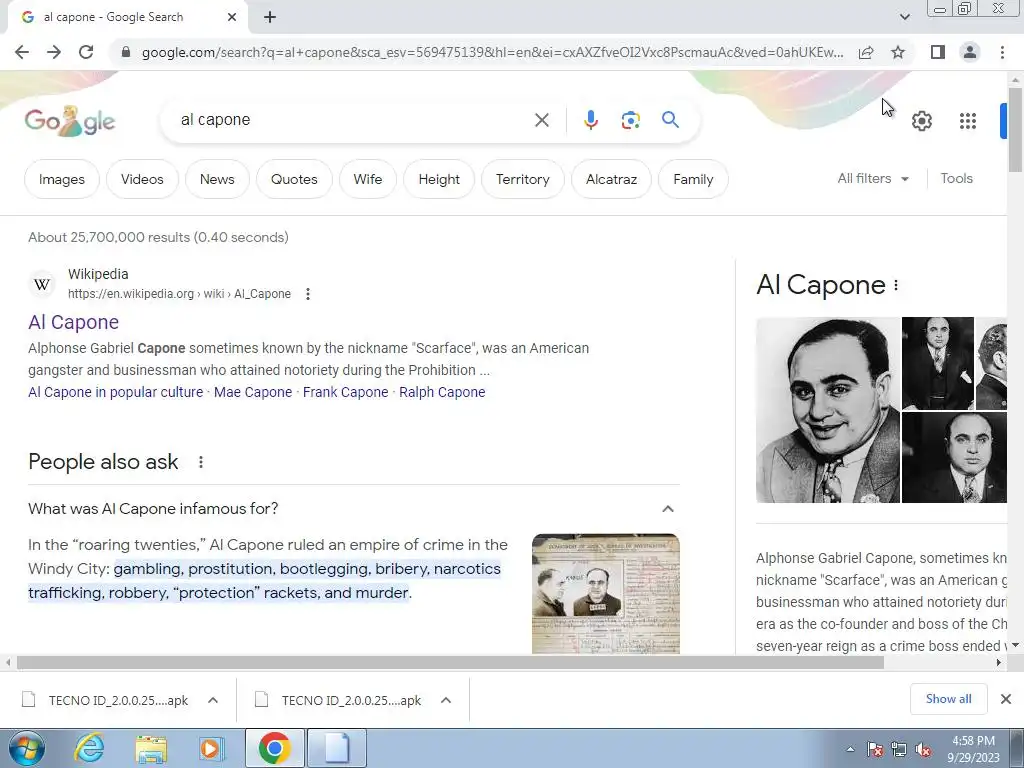Open the Ralph Capone link
The height and width of the screenshot is (768, 1024).
coord(442,392)
